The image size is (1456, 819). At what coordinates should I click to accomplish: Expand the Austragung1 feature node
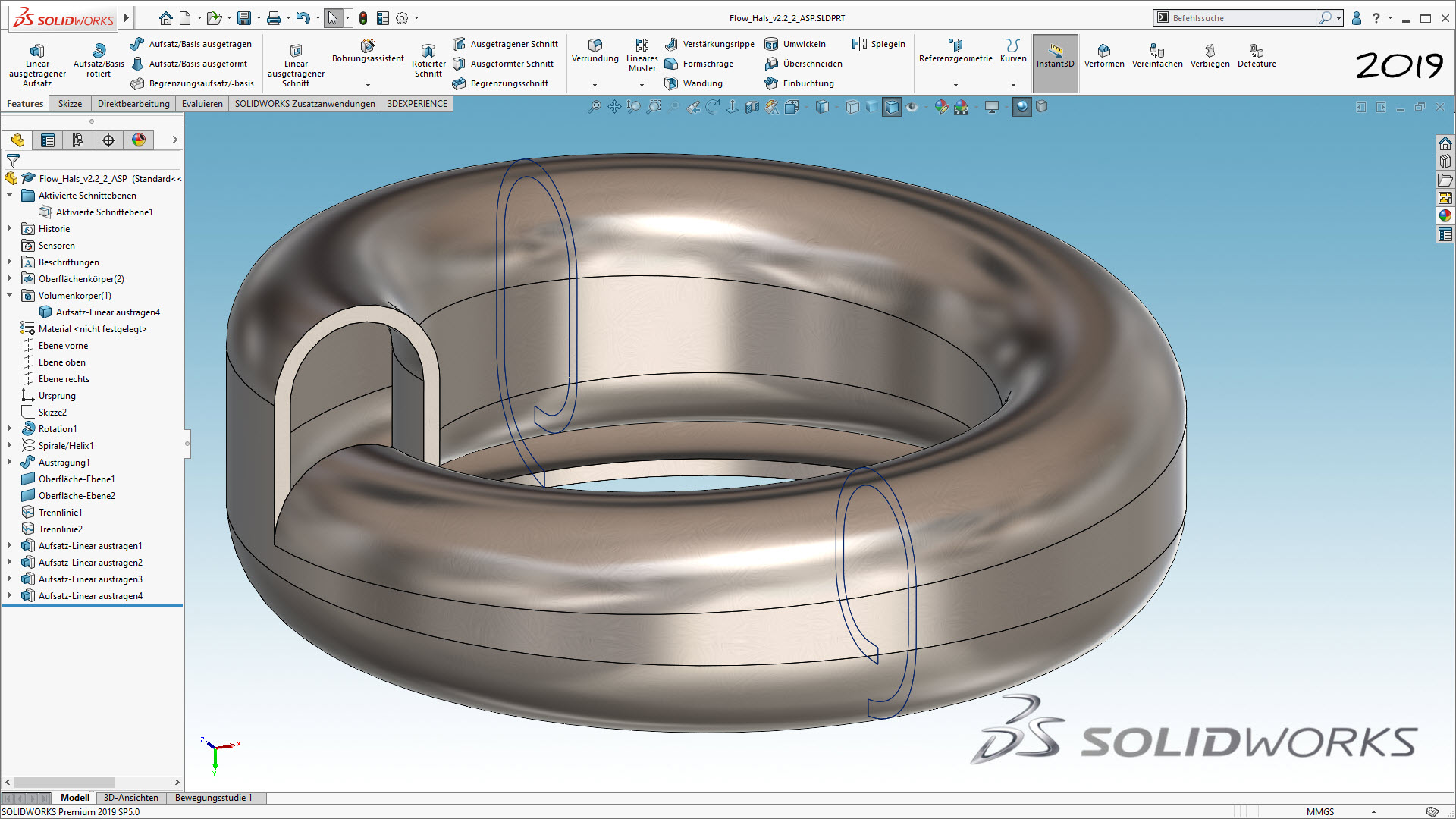pos(9,462)
